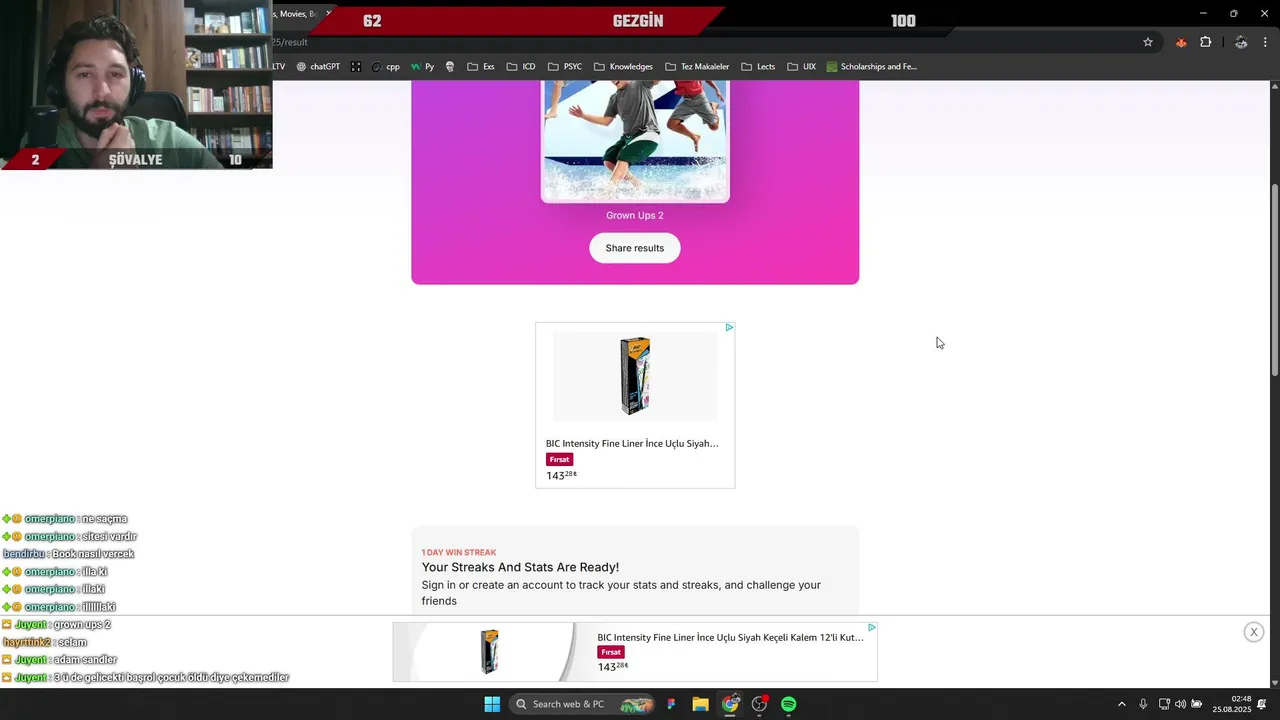Open the Exs bookmarks folder
Viewport: 1280px width, 720px height.
click(481, 67)
